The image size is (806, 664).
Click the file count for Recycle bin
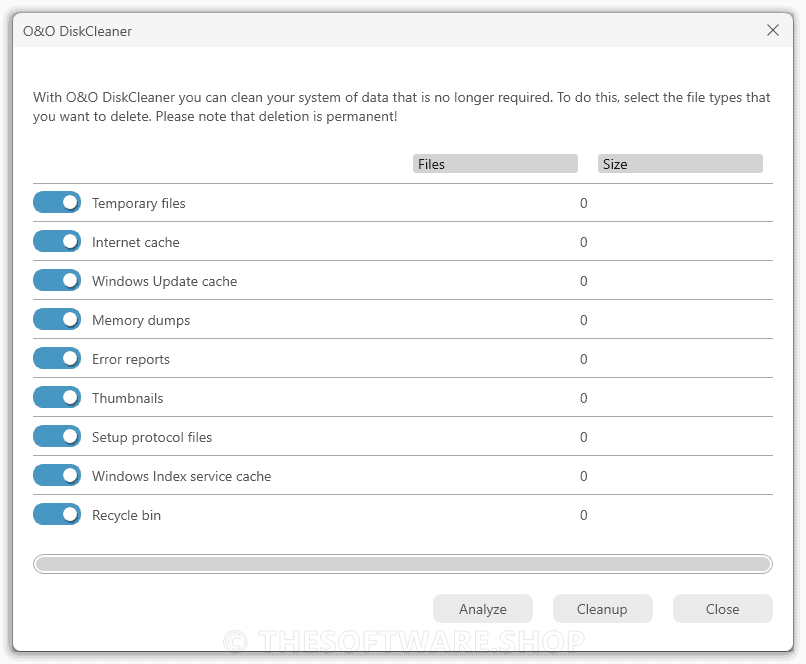(x=583, y=515)
